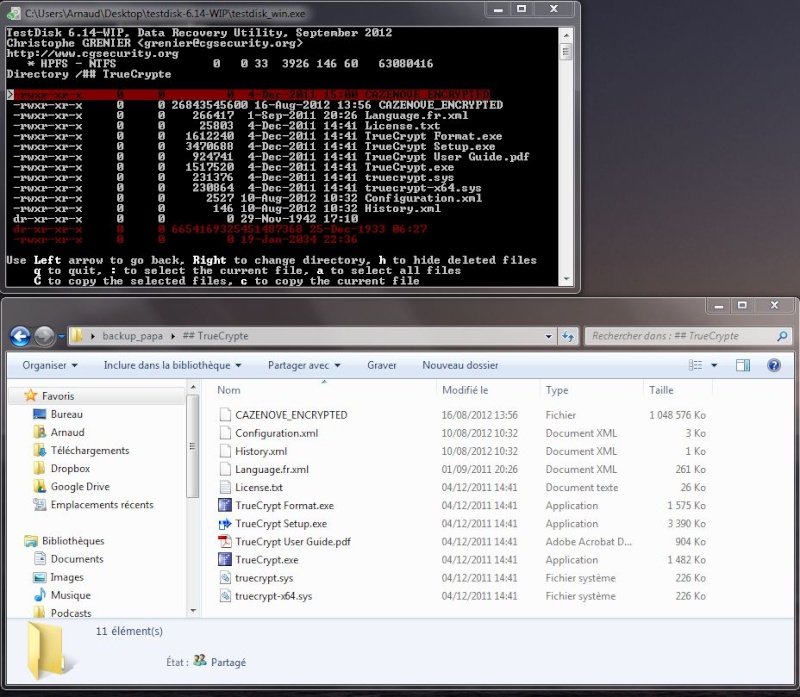Open Bureau in the navigation pane
The height and width of the screenshot is (697, 800).
pyautogui.click(x=66, y=414)
